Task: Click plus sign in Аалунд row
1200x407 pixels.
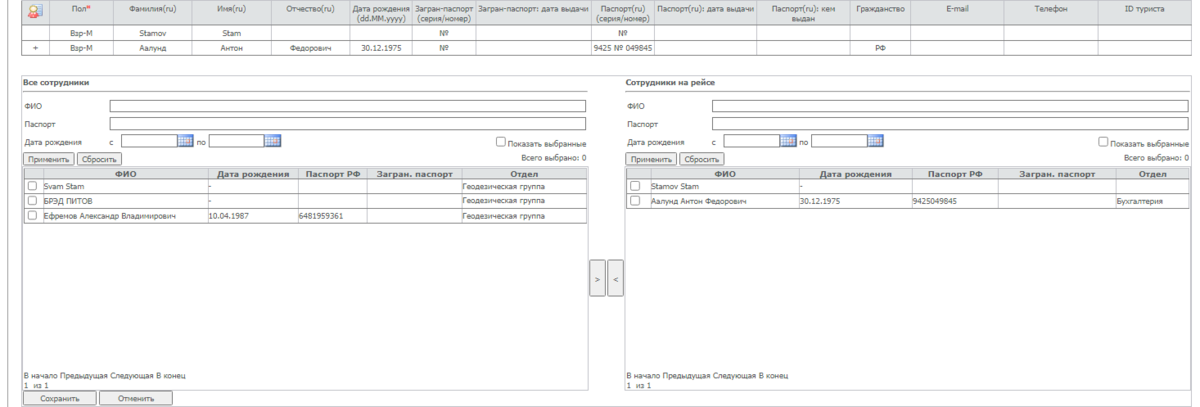Action: click(x=36, y=47)
